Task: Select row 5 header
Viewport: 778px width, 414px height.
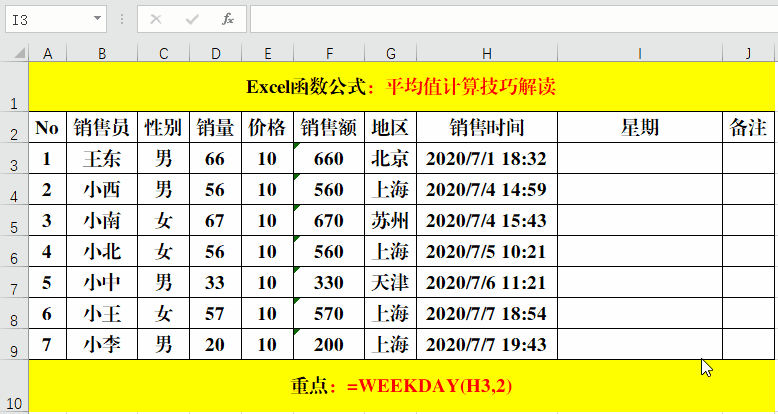Action: (x=14, y=220)
